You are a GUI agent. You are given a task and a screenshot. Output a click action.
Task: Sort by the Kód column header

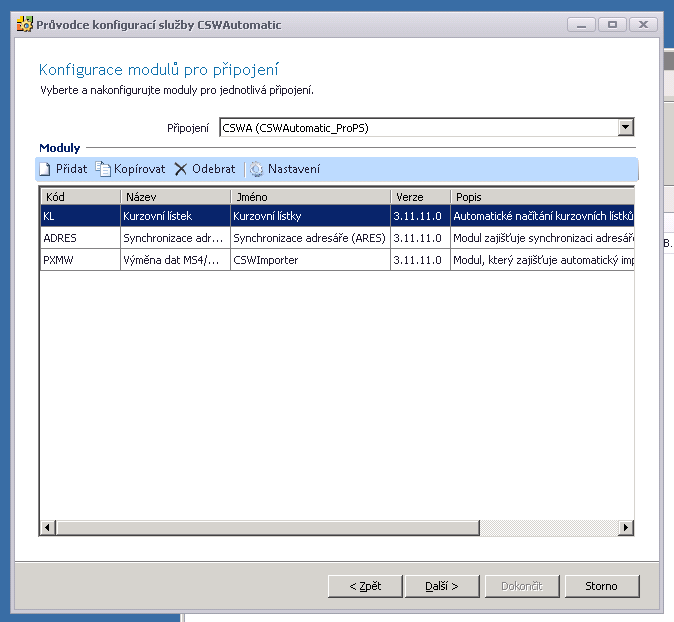pyautogui.click(x=79, y=197)
